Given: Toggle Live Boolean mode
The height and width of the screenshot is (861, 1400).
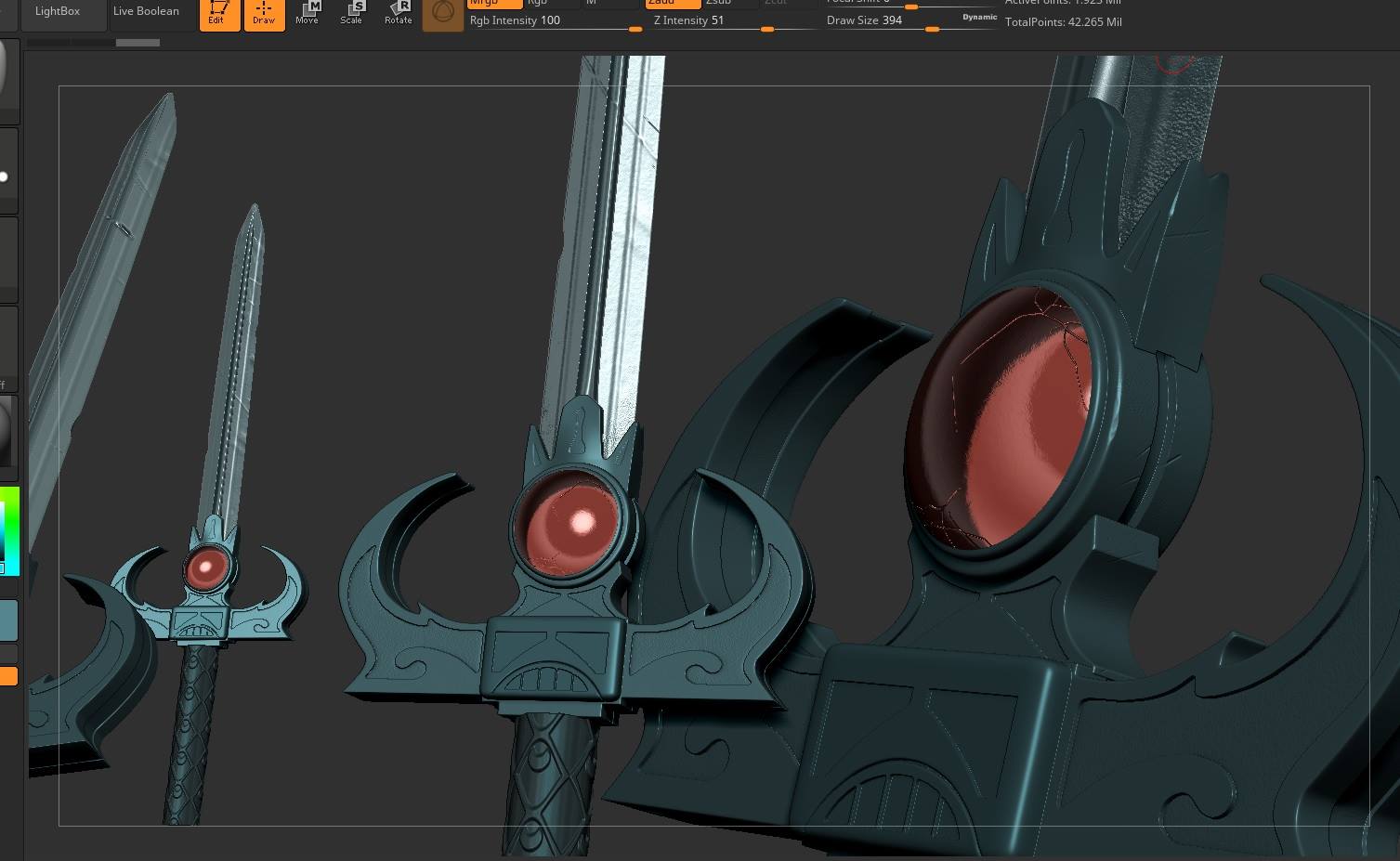Looking at the screenshot, I should click(x=146, y=13).
